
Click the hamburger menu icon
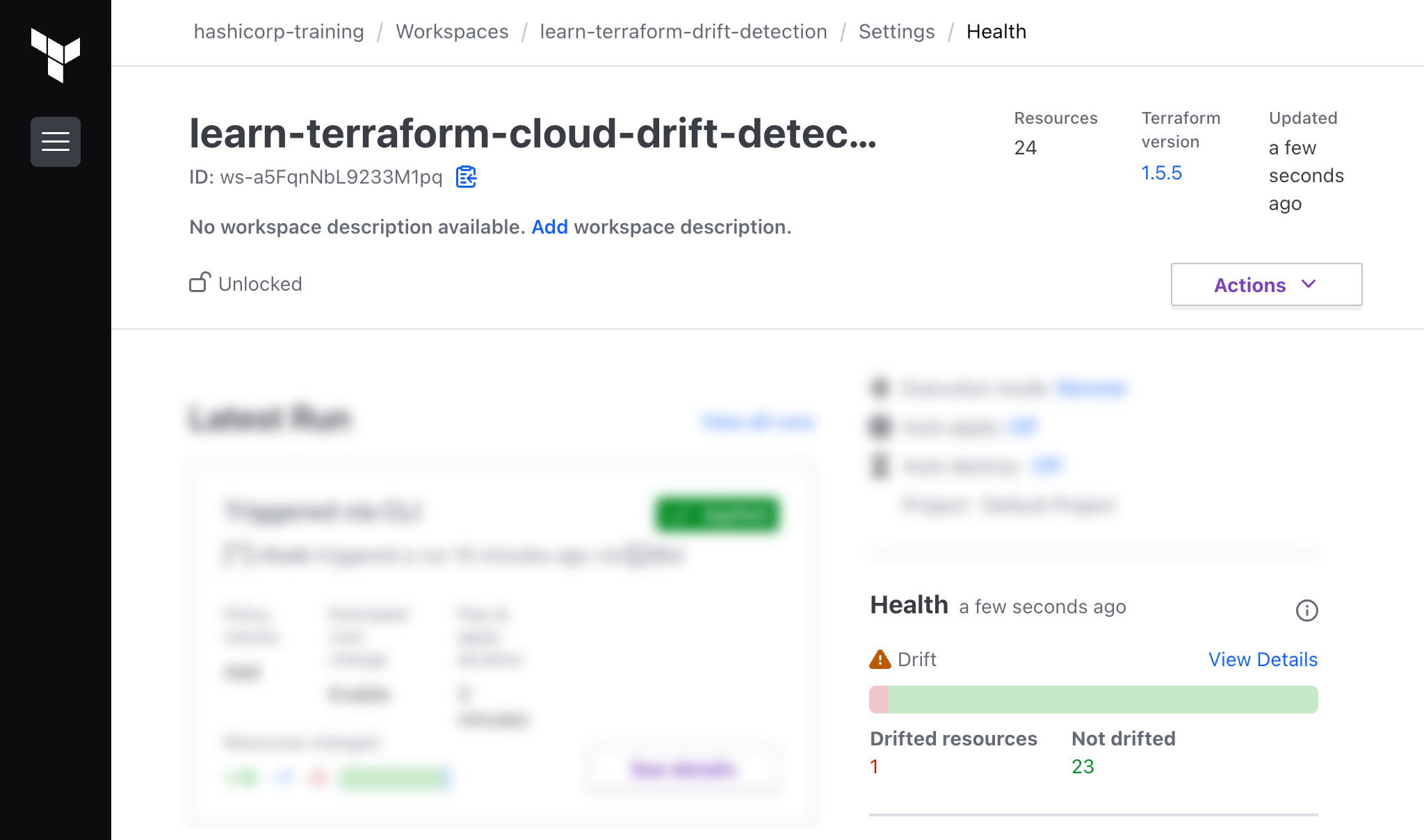55,141
